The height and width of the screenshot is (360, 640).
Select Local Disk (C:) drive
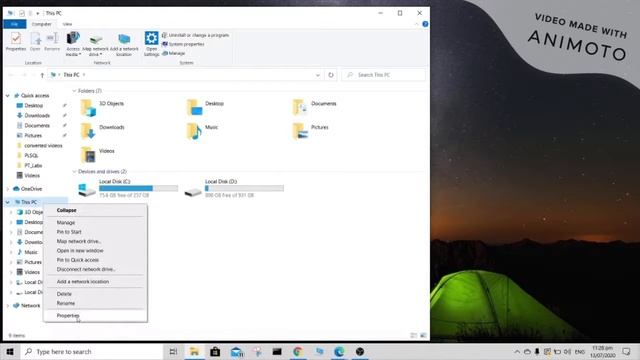point(128,188)
